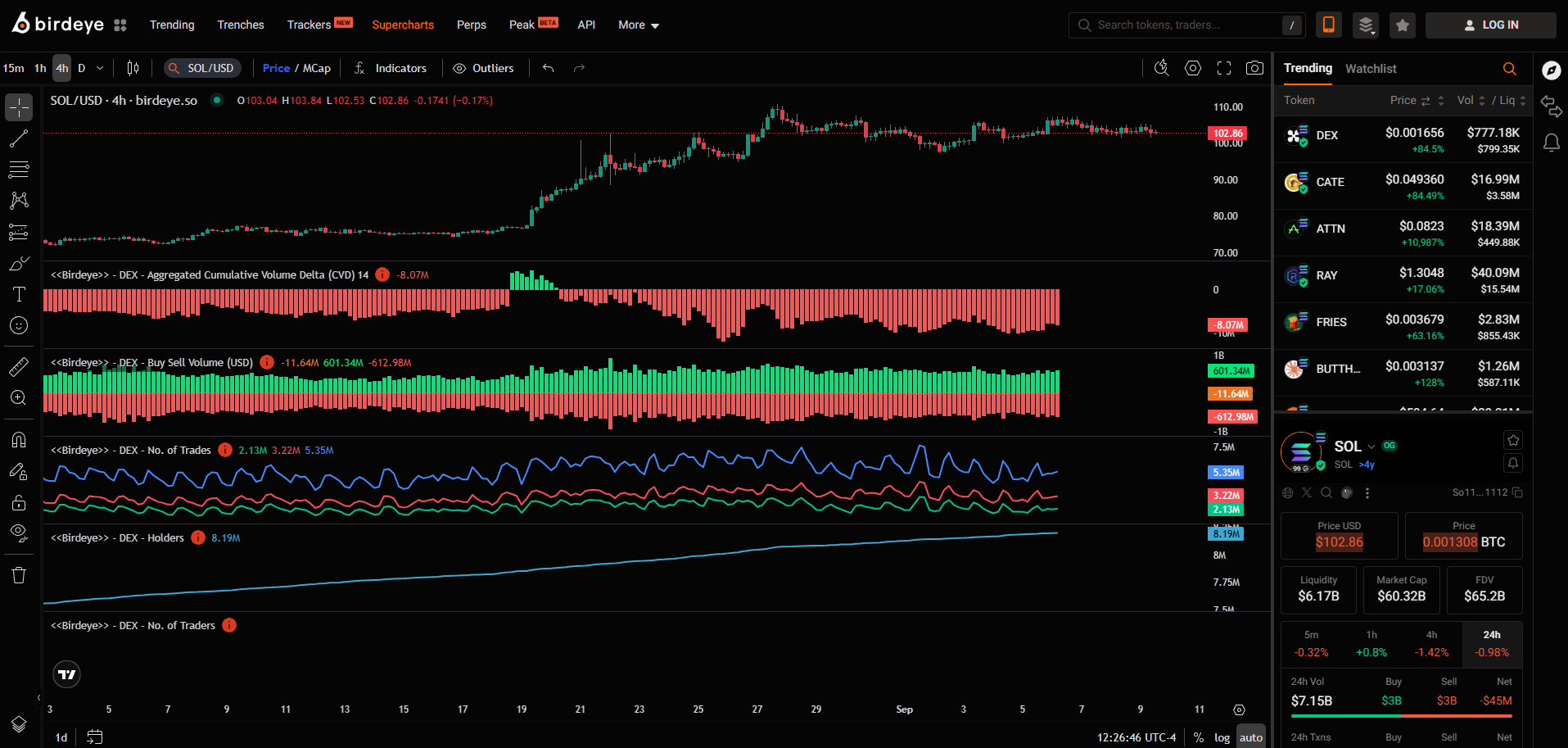Expand the More menu in header
Screen dimensions: 1568x748
(639, 25)
